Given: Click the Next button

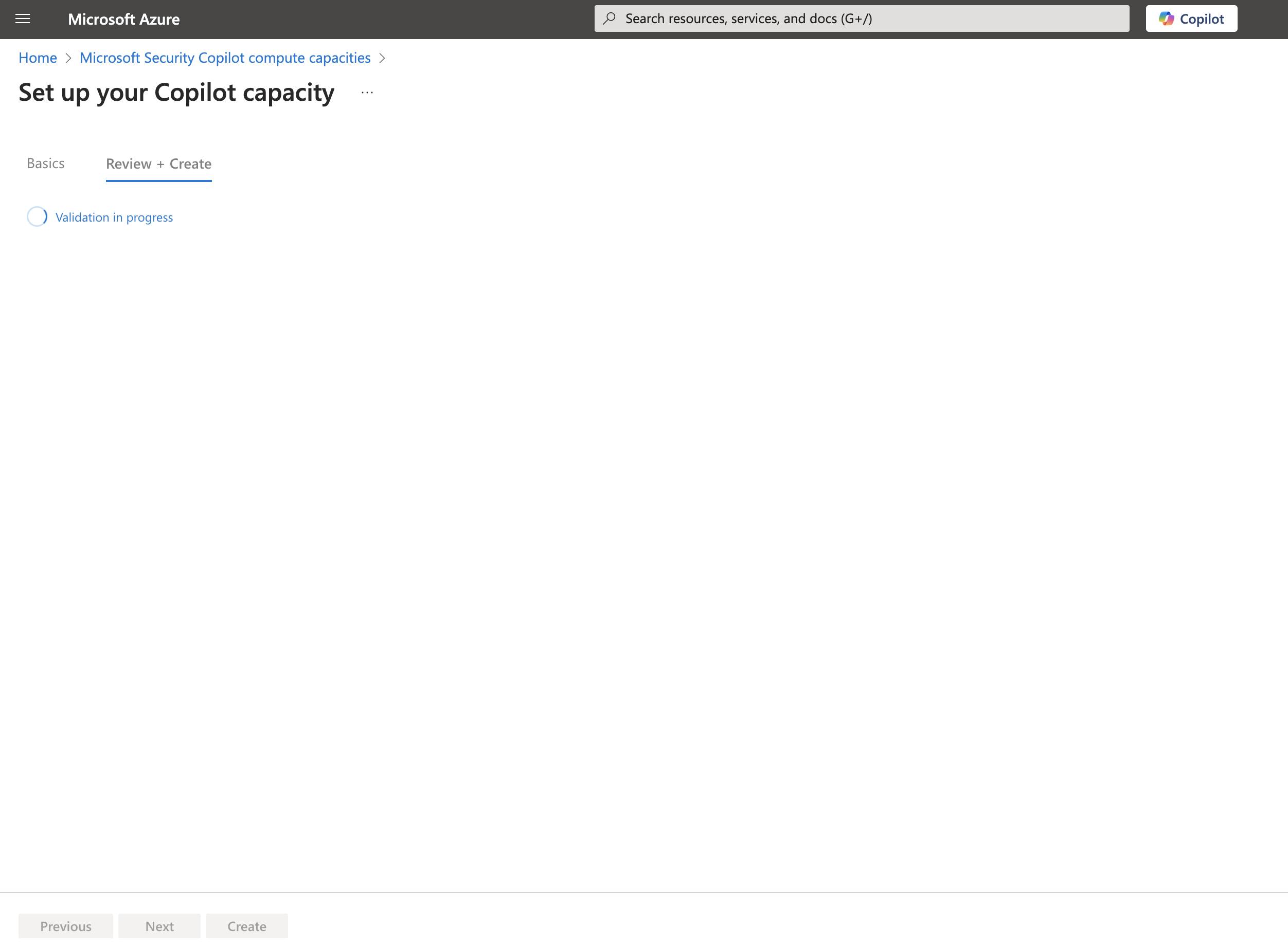Looking at the screenshot, I should coord(159,926).
